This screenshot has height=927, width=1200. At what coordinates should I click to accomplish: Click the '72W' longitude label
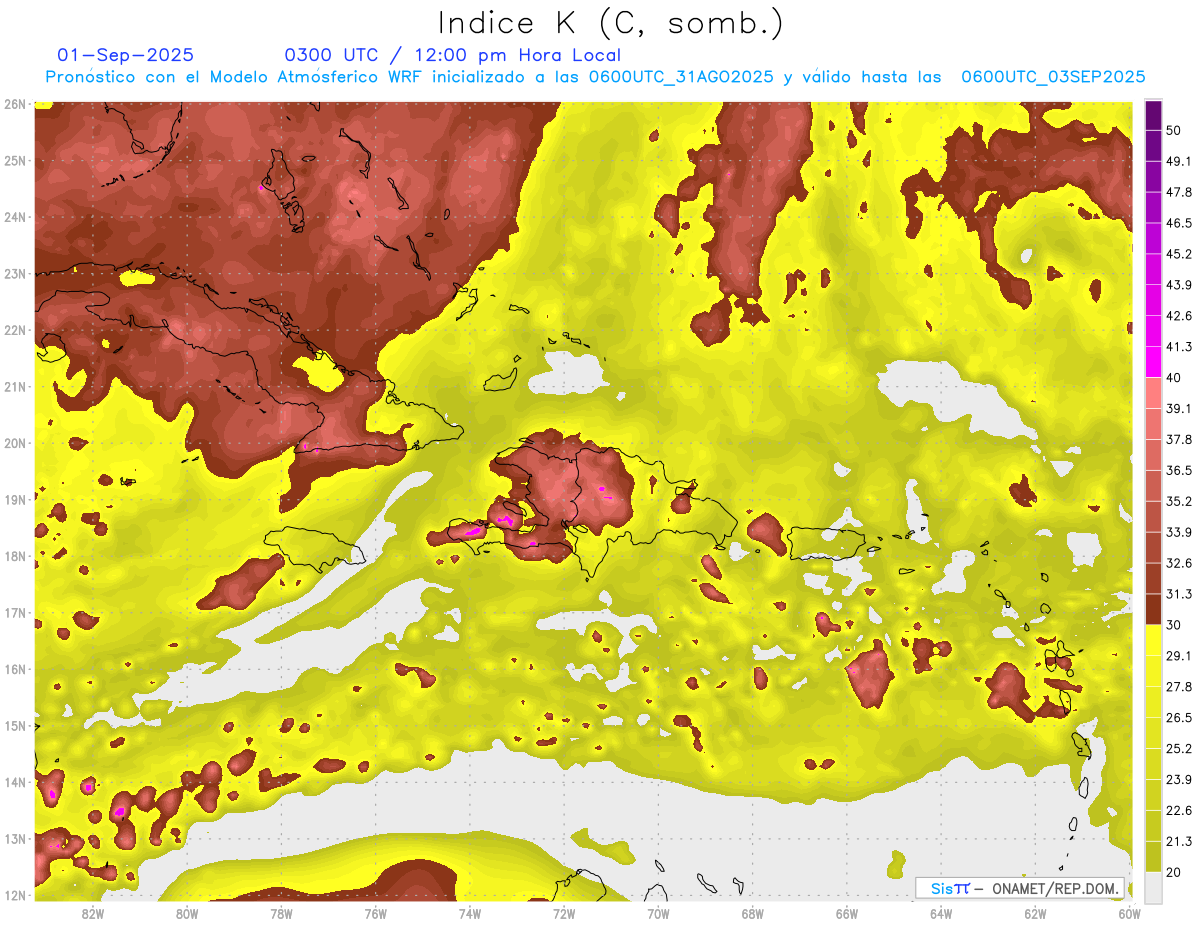point(564,913)
